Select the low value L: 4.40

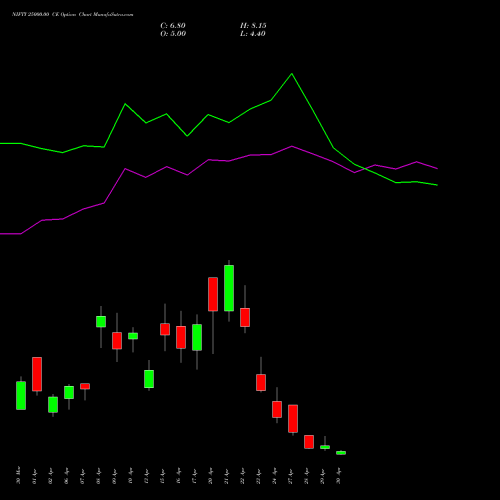coord(253,34)
